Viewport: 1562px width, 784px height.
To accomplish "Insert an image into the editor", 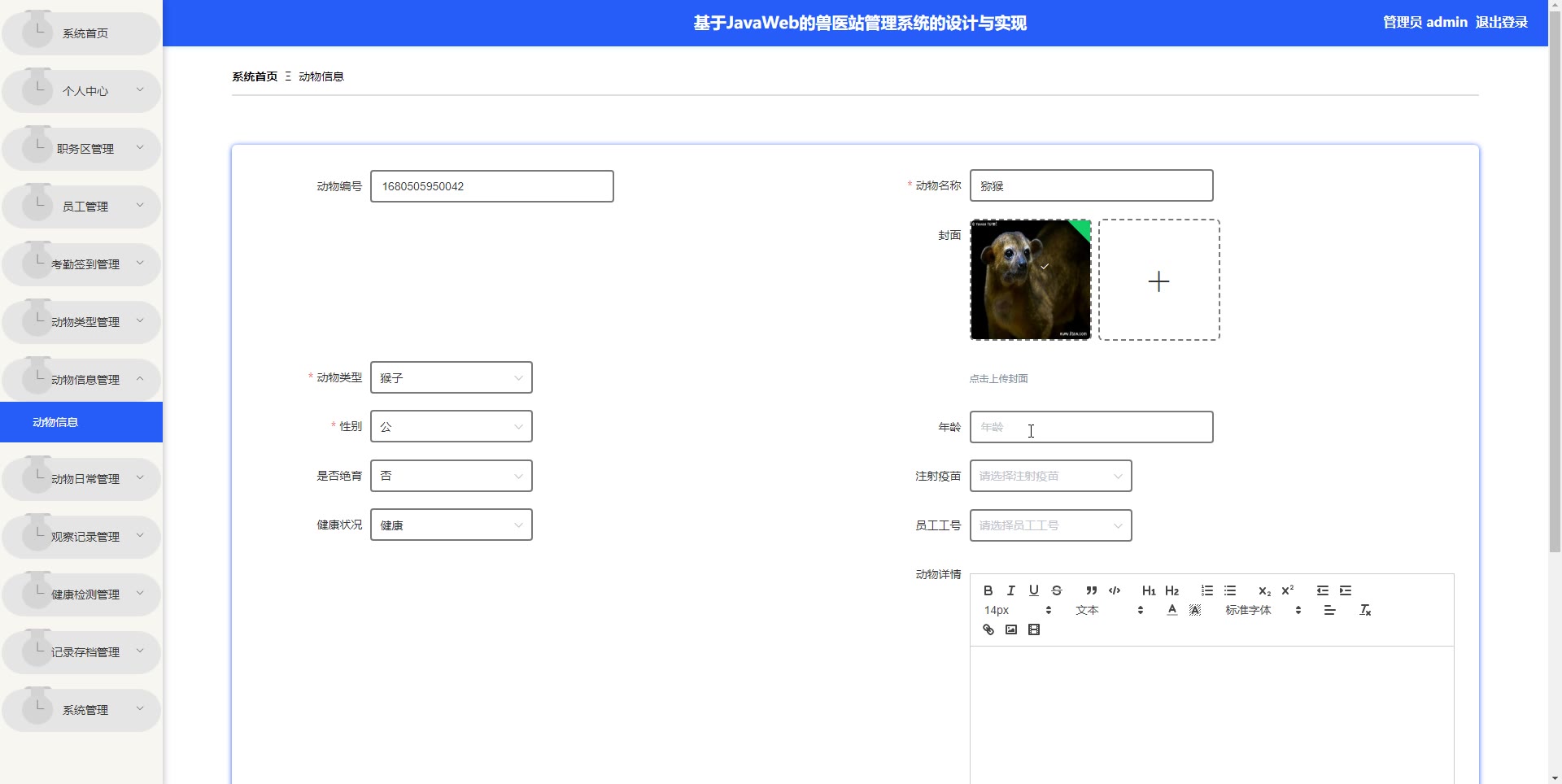I will point(1010,629).
